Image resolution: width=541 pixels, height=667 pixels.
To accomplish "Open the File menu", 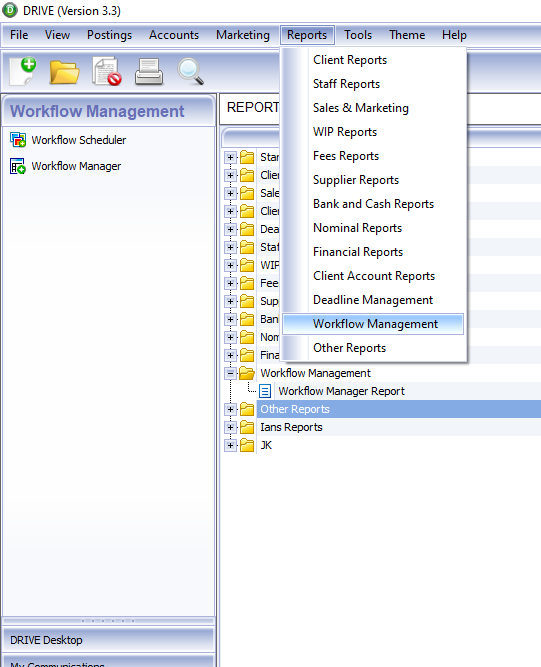I will coord(19,35).
